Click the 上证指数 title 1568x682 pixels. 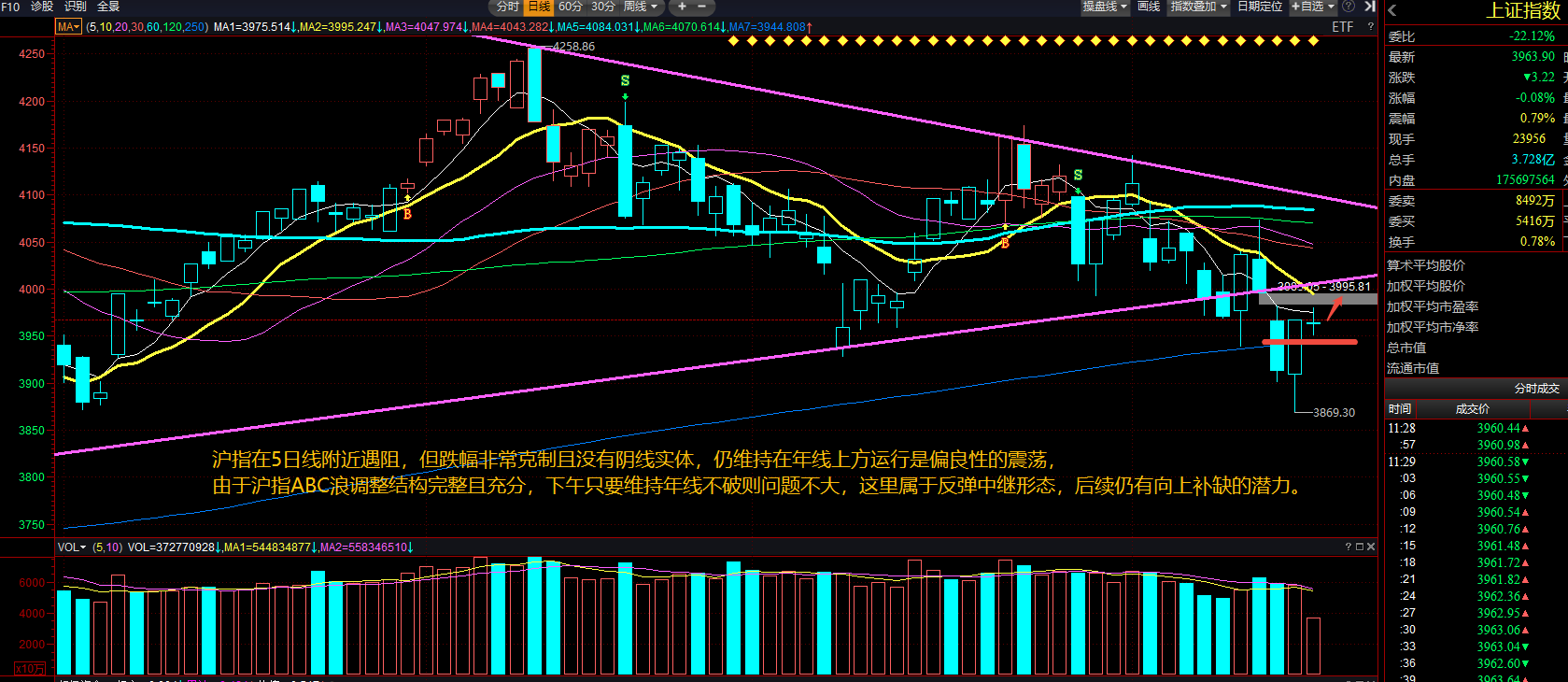click(1522, 10)
